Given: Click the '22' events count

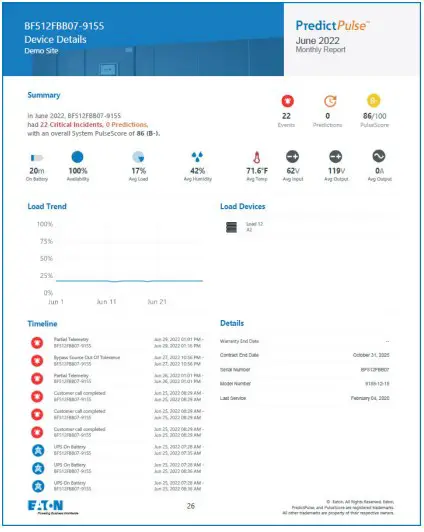Looking at the screenshot, I should (286, 116).
